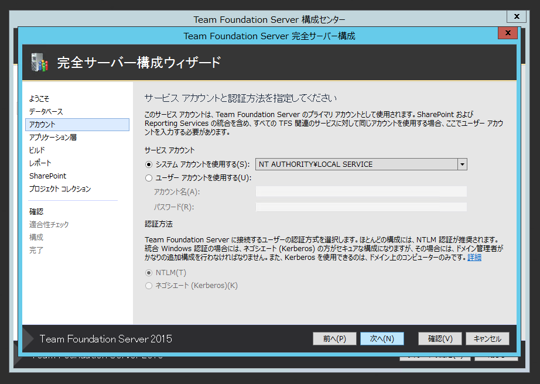Click the 適合性チェック step label

49,225
